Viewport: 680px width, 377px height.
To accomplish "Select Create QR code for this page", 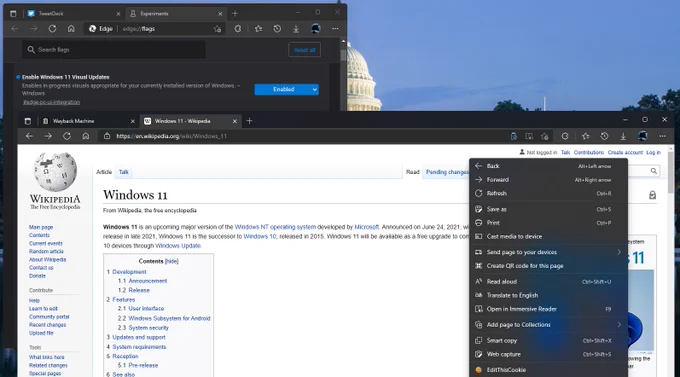I will (x=549, y=266).
